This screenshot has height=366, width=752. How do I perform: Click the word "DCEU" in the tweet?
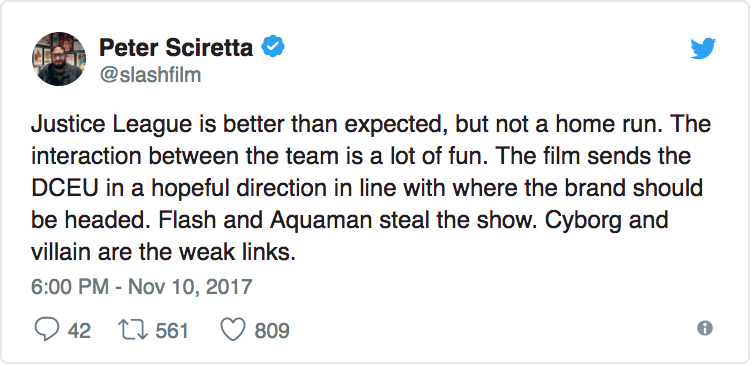65,188
